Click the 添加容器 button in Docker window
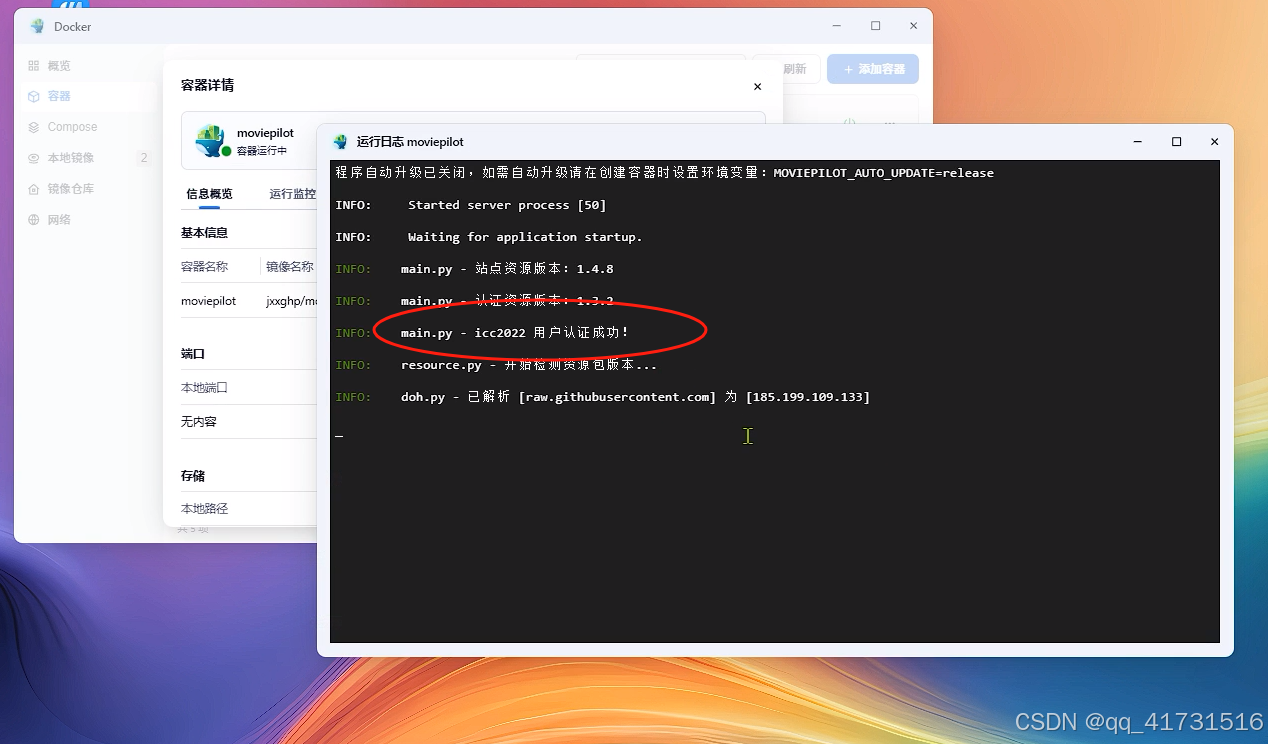This screenshot has width=1268, height=744. pos(873,69)
